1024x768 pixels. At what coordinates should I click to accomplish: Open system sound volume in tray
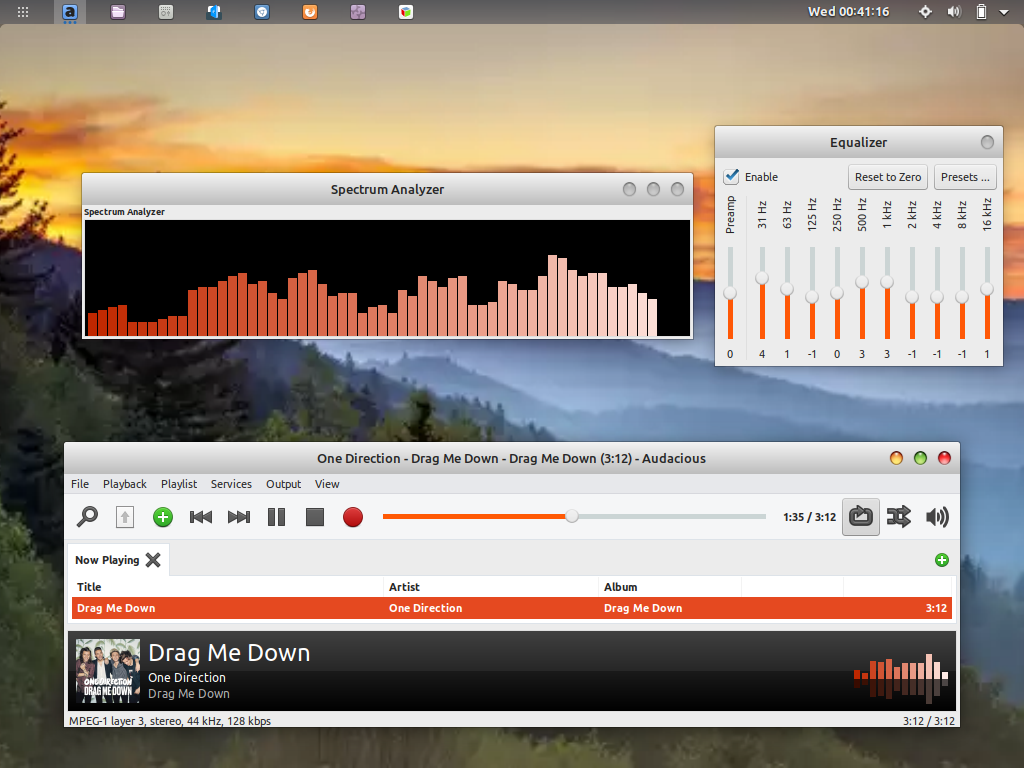[x=954, y=12]
